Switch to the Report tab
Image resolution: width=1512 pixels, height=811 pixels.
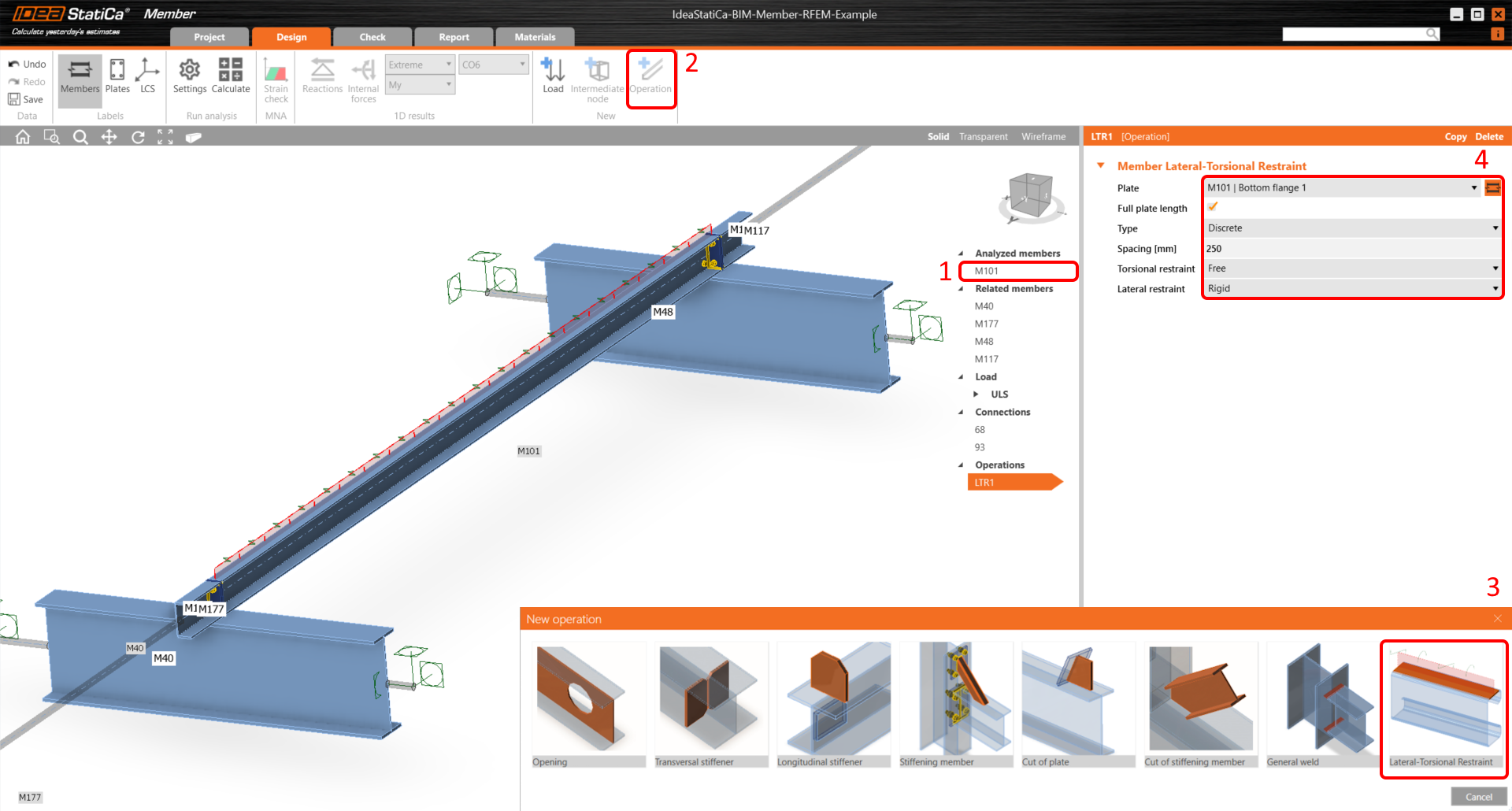(x=454, y=36)
